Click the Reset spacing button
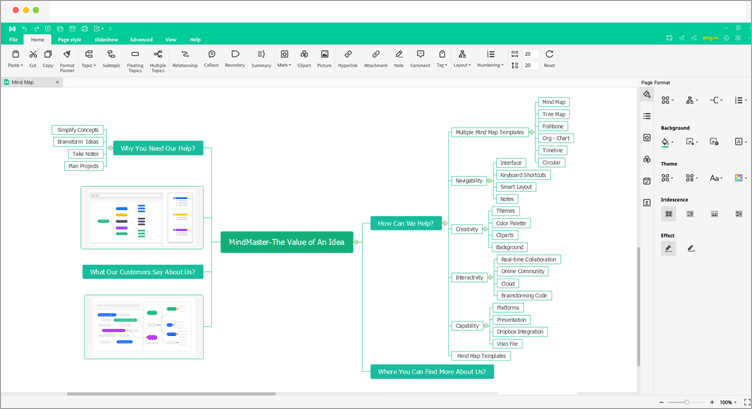This screenshot has width=752, height=409. click(550, 58)
